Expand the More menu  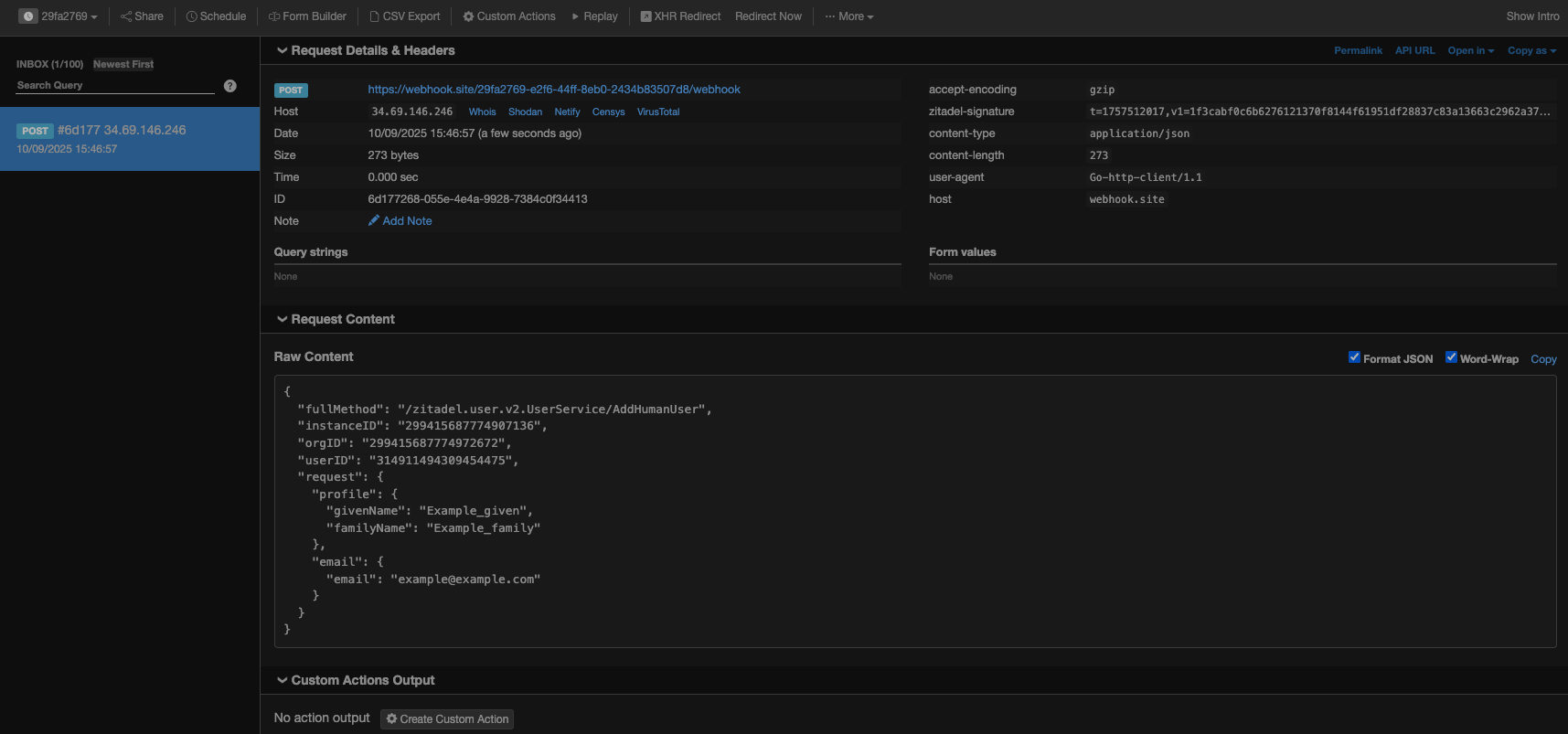[x=849, y=16]
